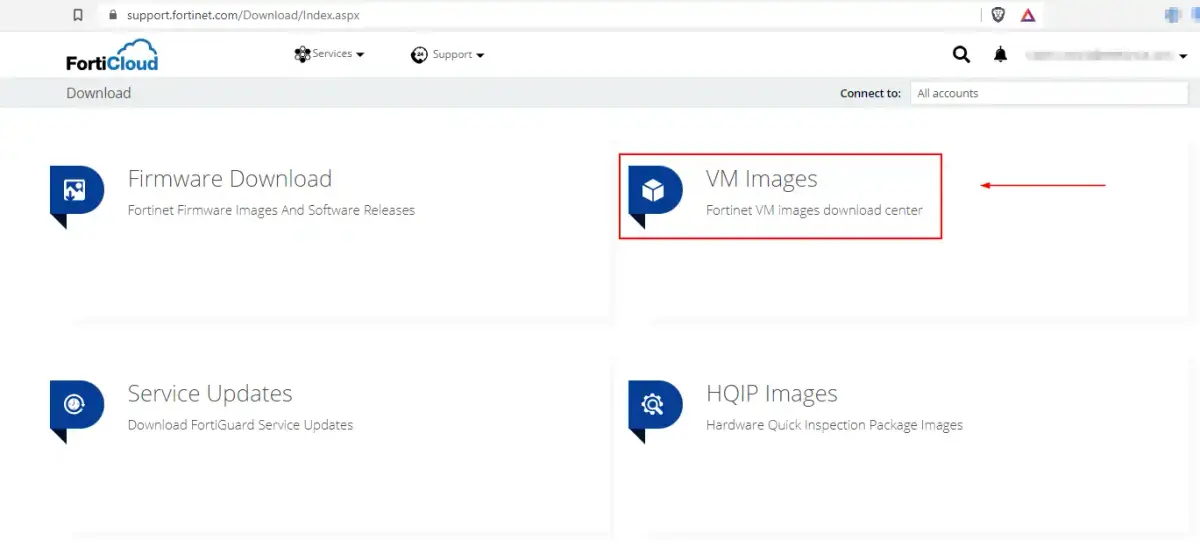The width and height of the screenshot is (1200, 547).
Task: Click the Download breadcrumb text
Action: [98, 93]
